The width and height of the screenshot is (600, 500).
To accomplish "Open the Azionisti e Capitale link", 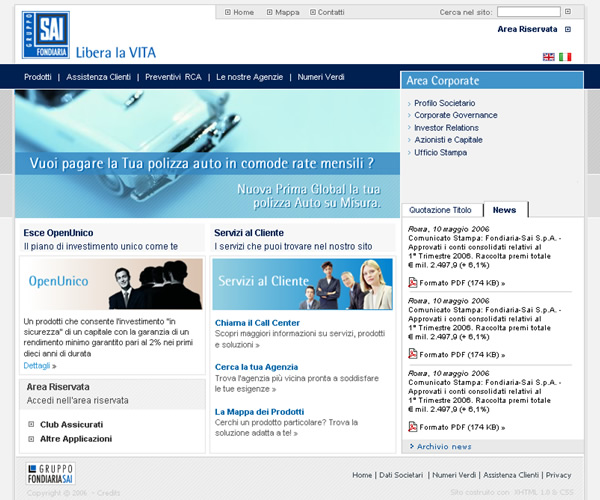I will coord(448,140).
